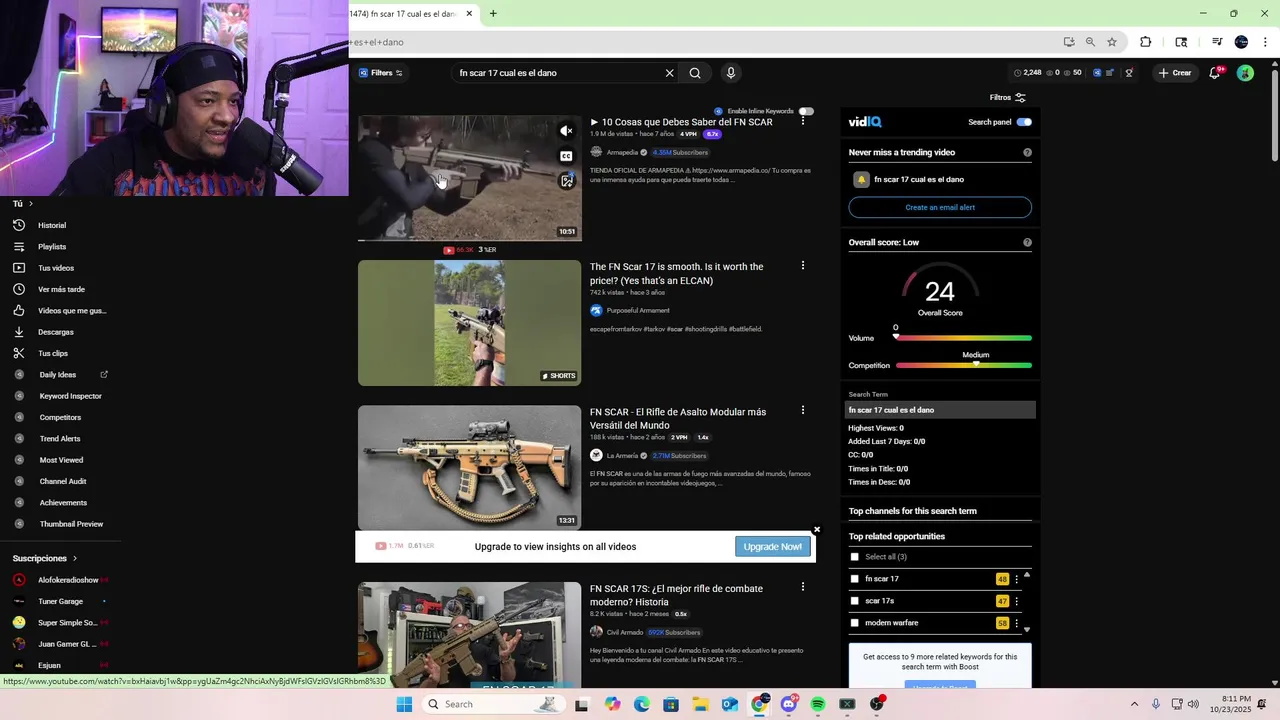The height and width of the screenshot is (720, 1280).
Task: Open Historial in the sidebar
Action: [x=52, y=225]
